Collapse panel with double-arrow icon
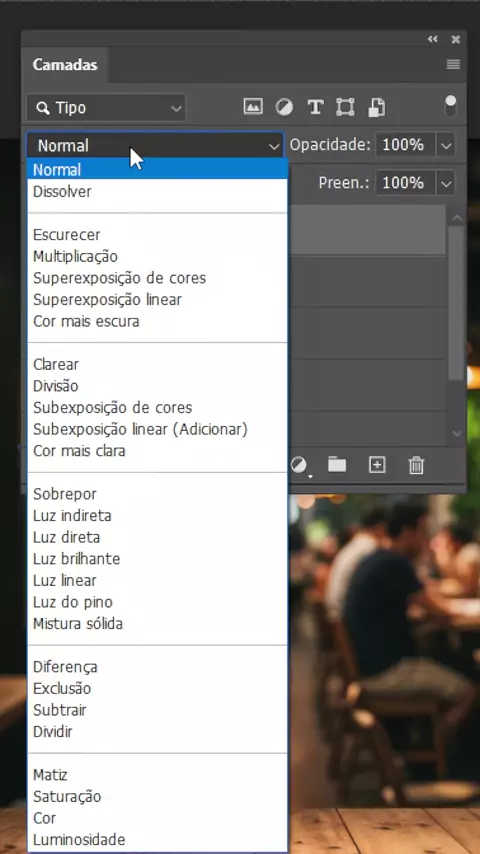Viewport: 480px width, 854px height. (433, 39)
